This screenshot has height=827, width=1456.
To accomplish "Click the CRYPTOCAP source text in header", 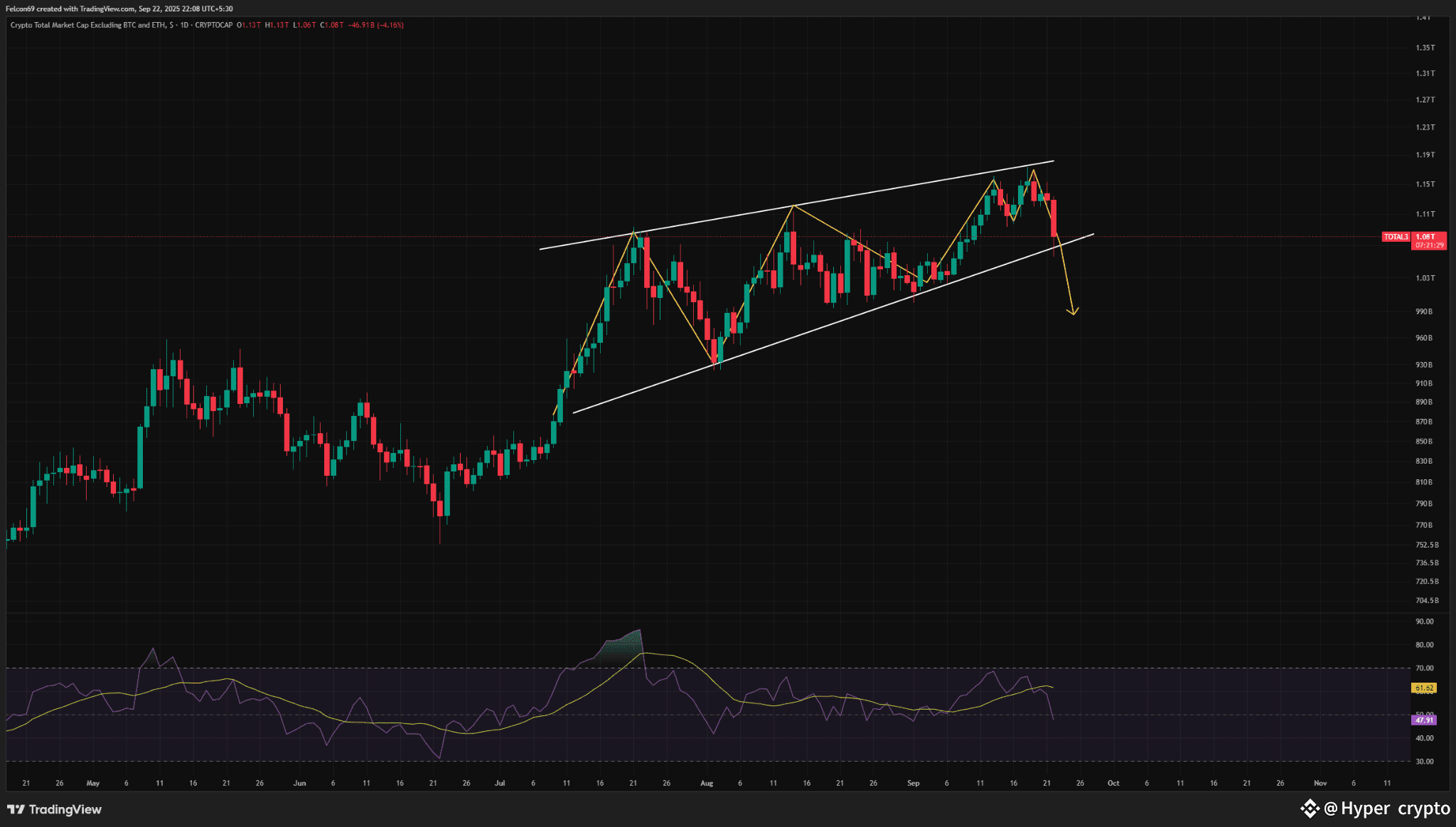I will click(213, 25).
